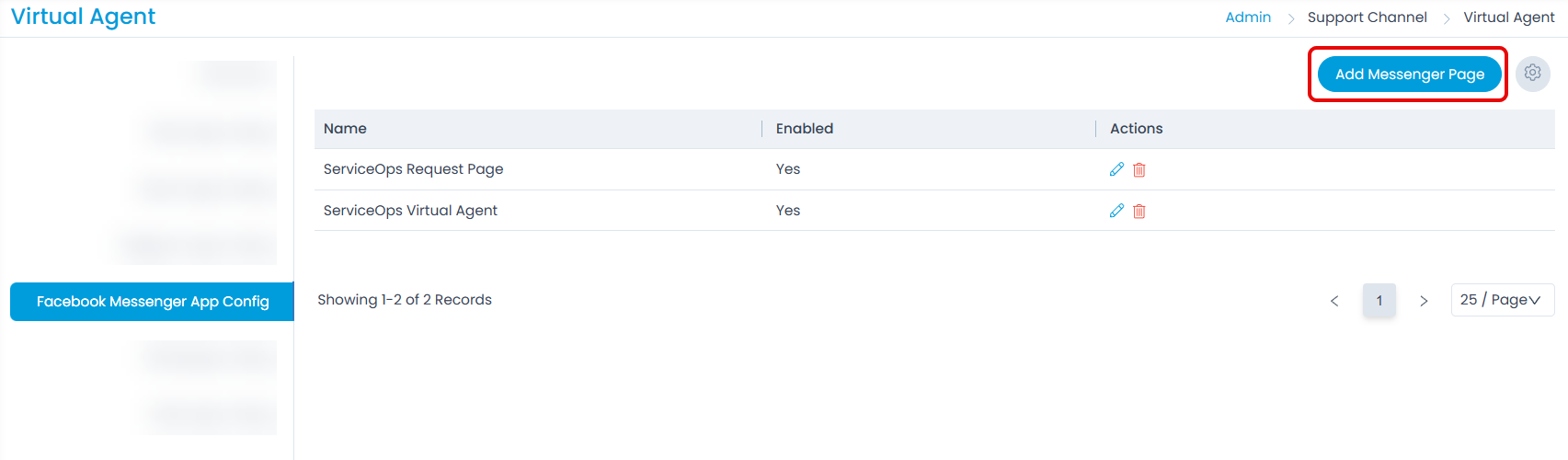Delete the ServiceOps Virtual Agent entry
This screenshot has width=1568, height=460.
[x=1139, y=211]
